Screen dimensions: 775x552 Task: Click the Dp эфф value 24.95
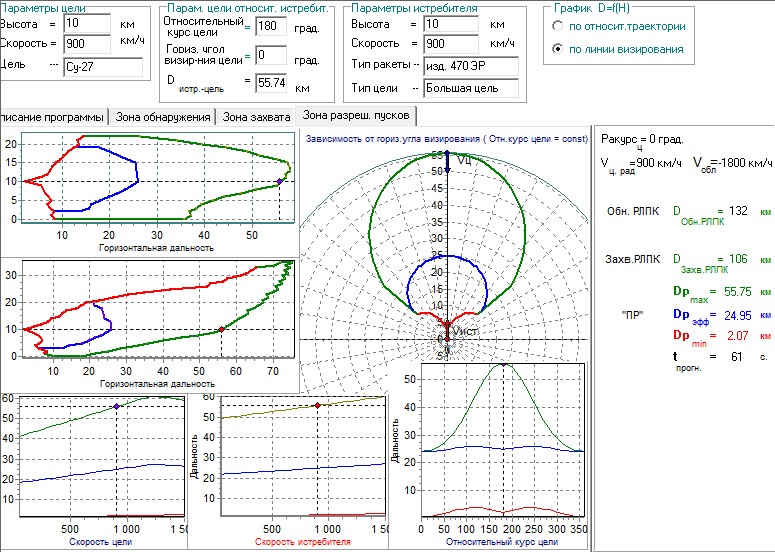point(738,315)
